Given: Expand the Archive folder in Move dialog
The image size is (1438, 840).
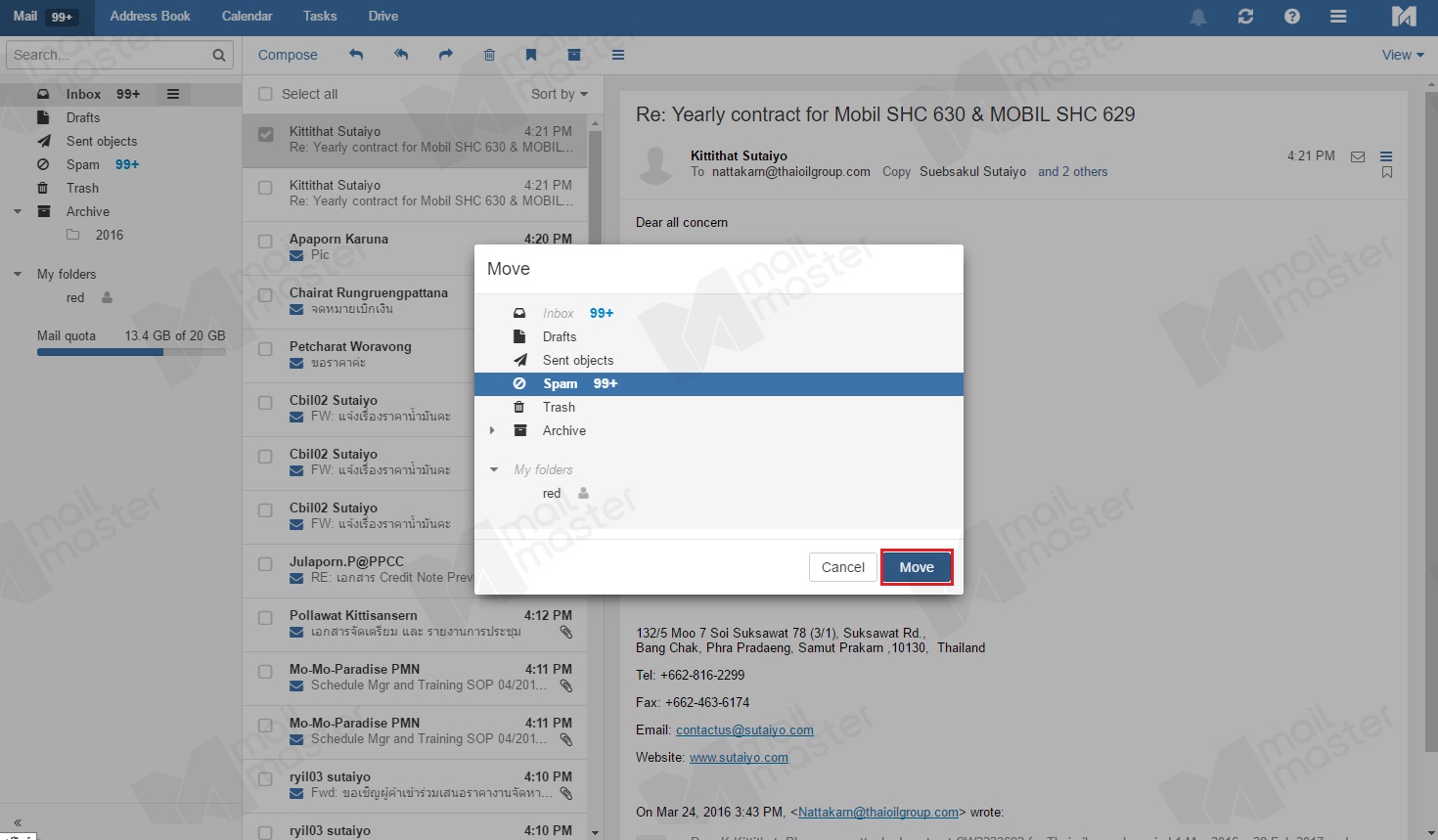Looking at the screenshot, I should [x=492, y=430].
